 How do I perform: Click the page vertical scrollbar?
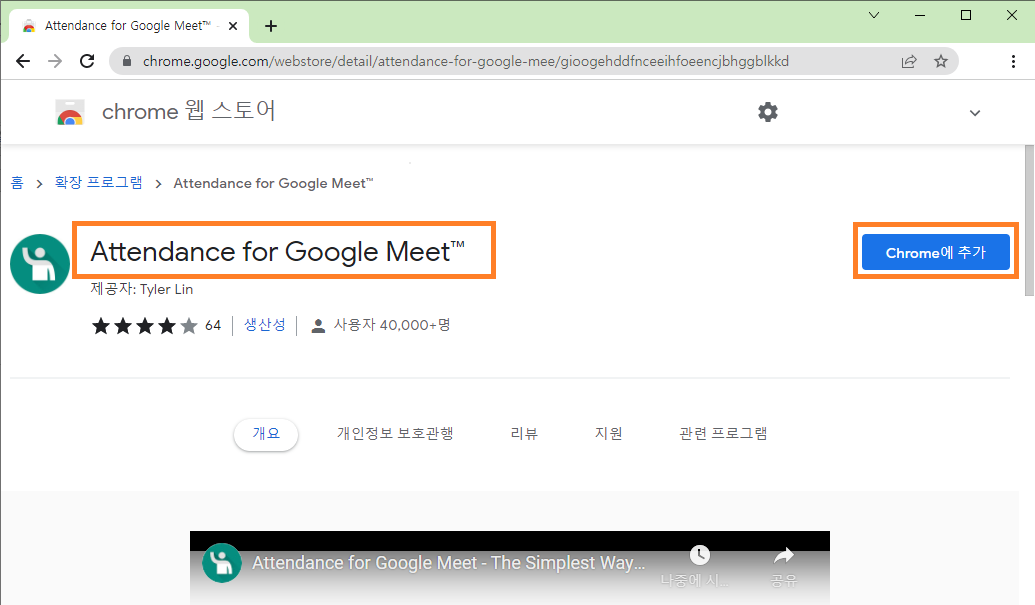click(1030, 221)
